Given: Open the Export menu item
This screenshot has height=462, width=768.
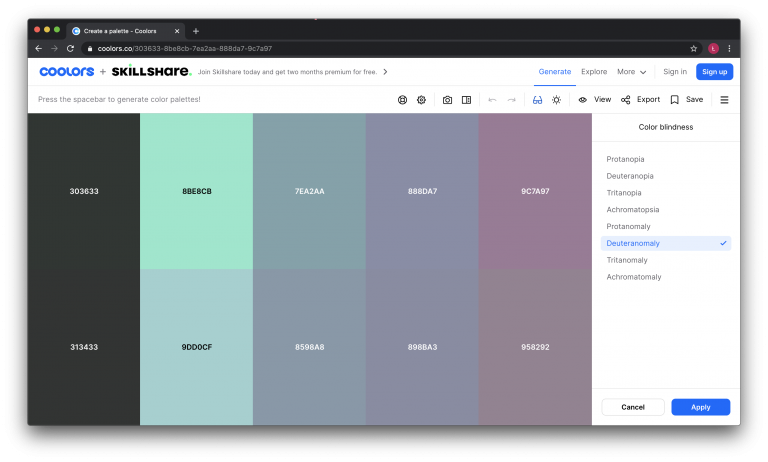Looking at the screenshot, I should (640, 100).
